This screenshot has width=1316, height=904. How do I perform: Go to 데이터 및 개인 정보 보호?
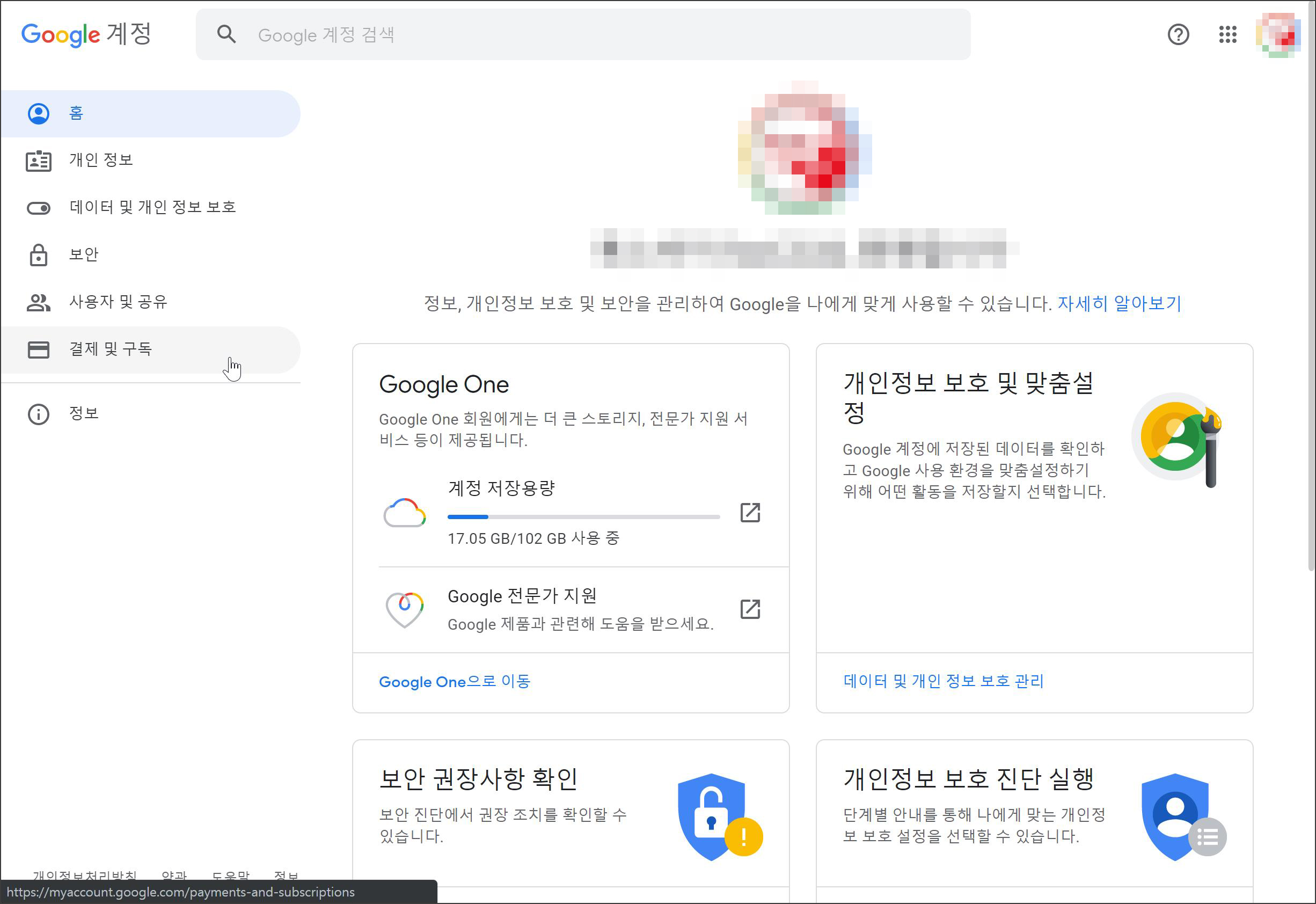tap(152, 207)
